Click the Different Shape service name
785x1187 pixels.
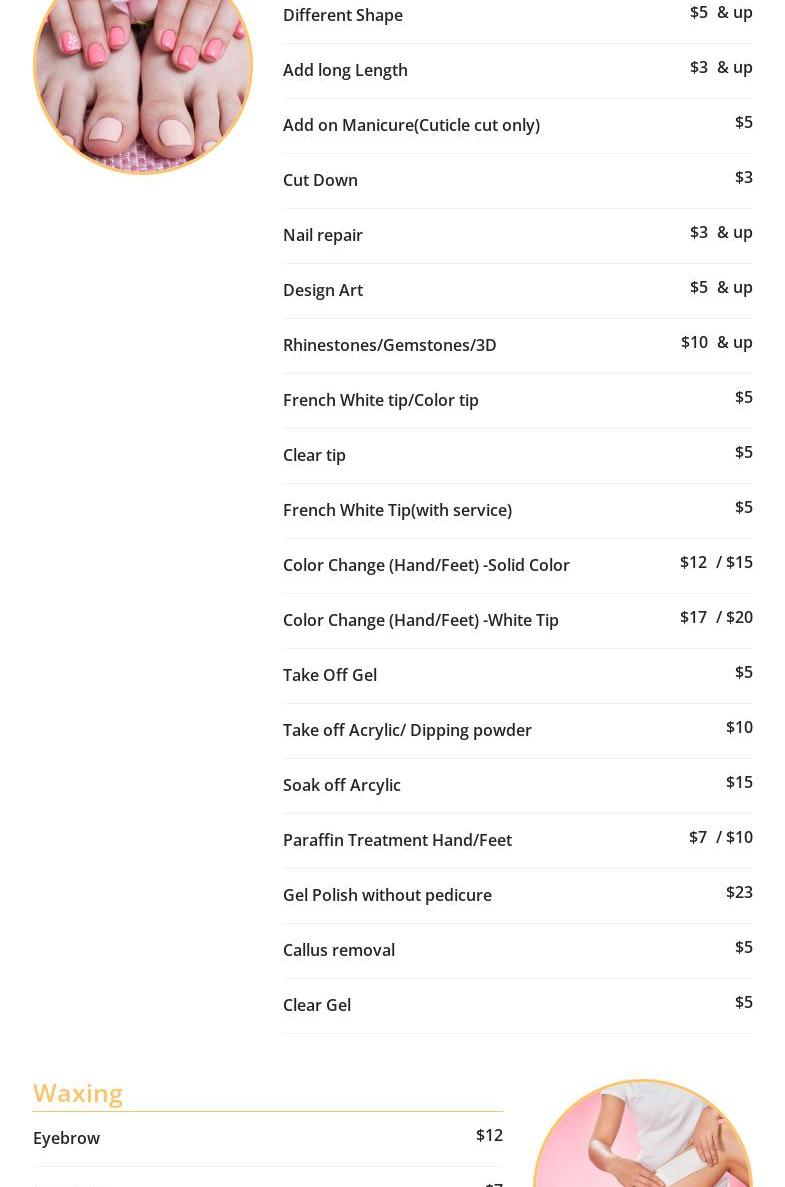(343, 15)
